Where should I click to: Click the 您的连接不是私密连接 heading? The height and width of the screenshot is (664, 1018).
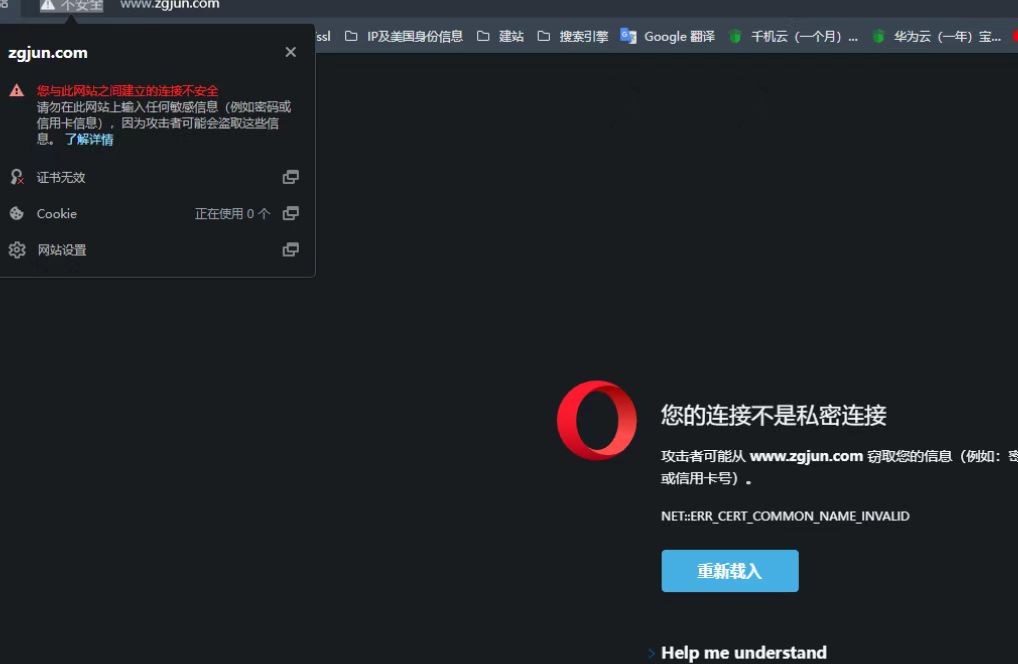(x=773, y=415)
